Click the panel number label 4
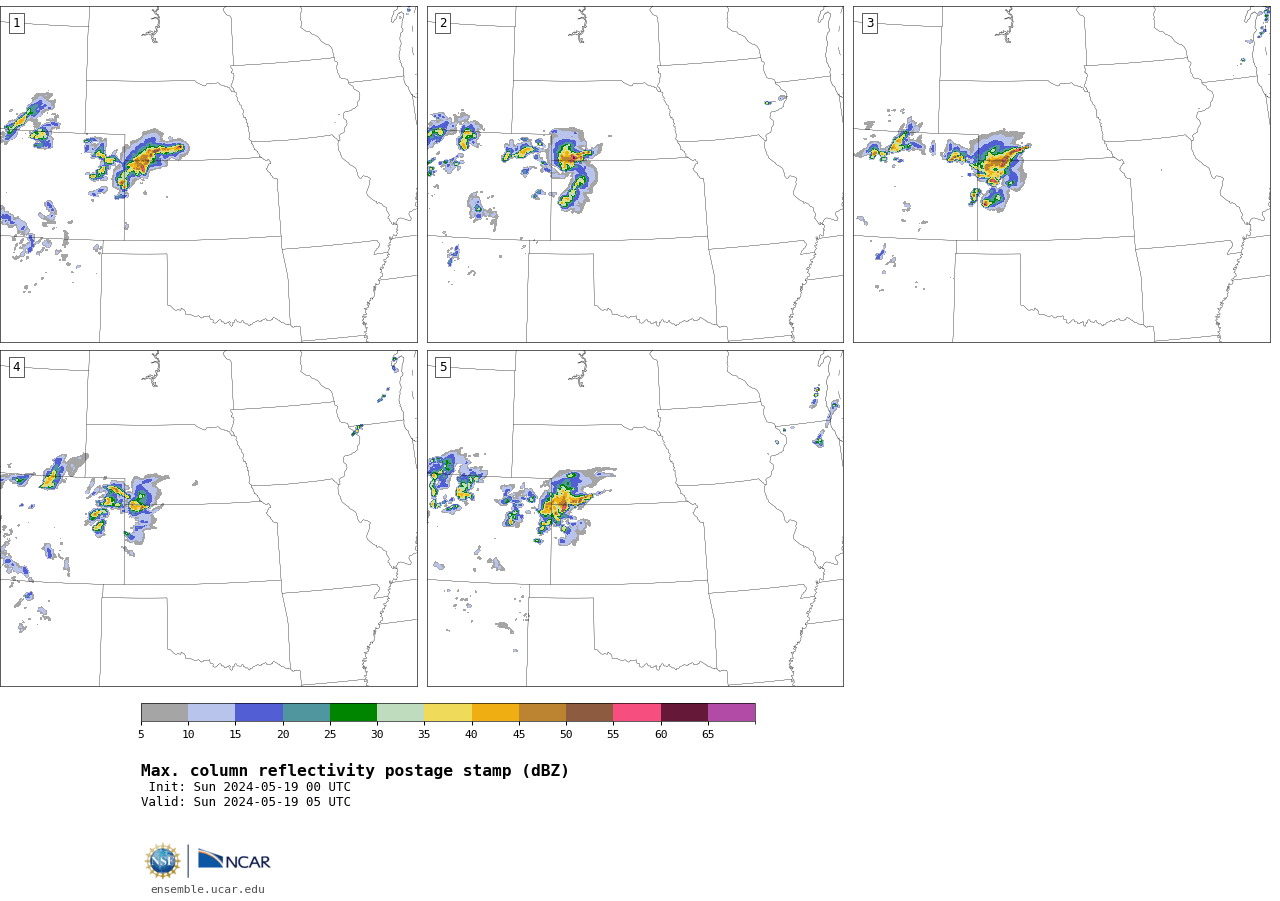The image size is (1280, 901). (x=16, y=367)
